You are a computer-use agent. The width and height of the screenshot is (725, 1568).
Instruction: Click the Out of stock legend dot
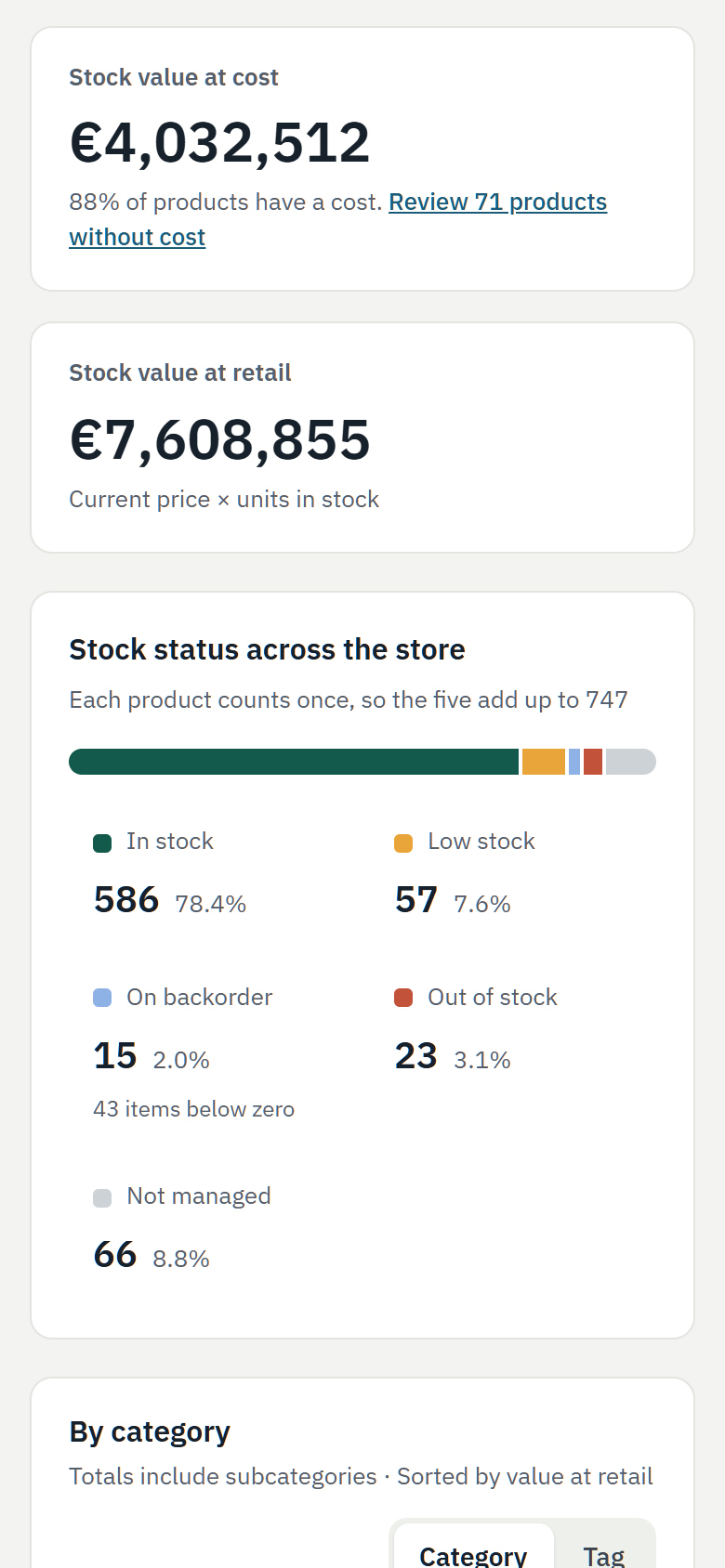pyautogui.click(x=403, y=999)
